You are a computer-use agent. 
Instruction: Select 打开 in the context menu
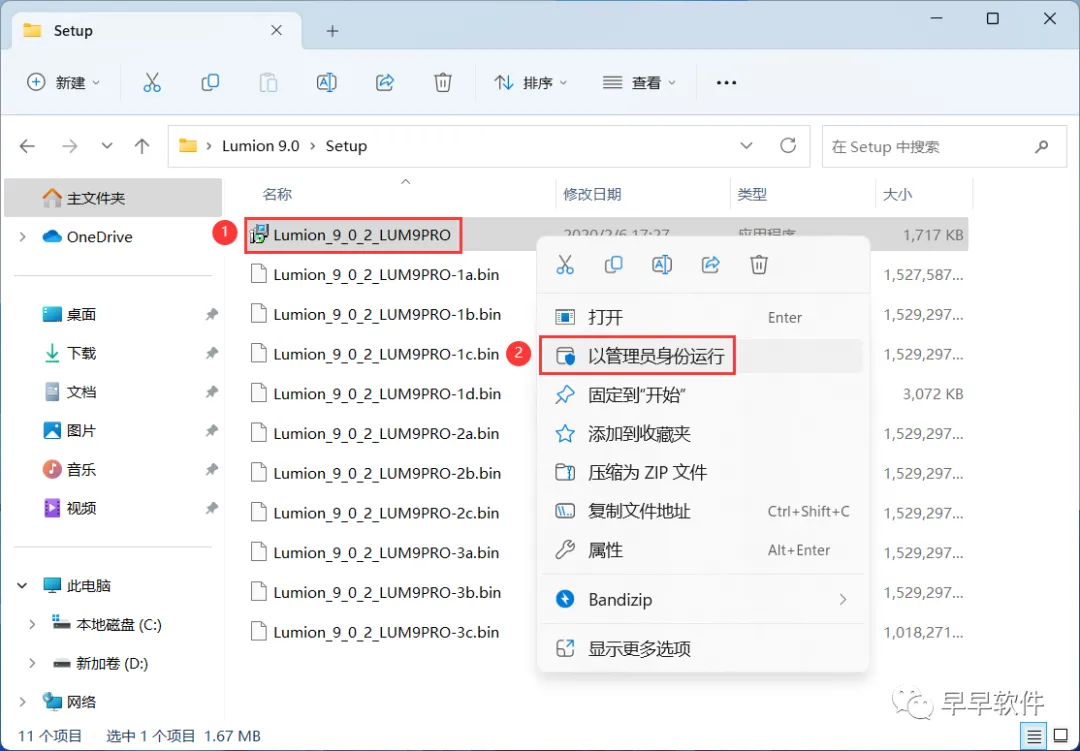[x=703, y=318]
